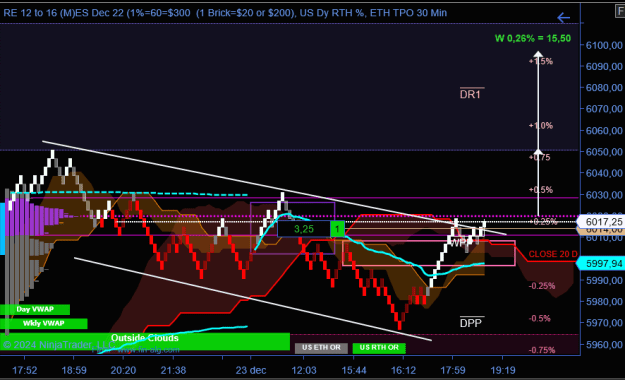Click the 6090,00 price axis label
Screen dimensions: 625x380
tap(604, 66)
